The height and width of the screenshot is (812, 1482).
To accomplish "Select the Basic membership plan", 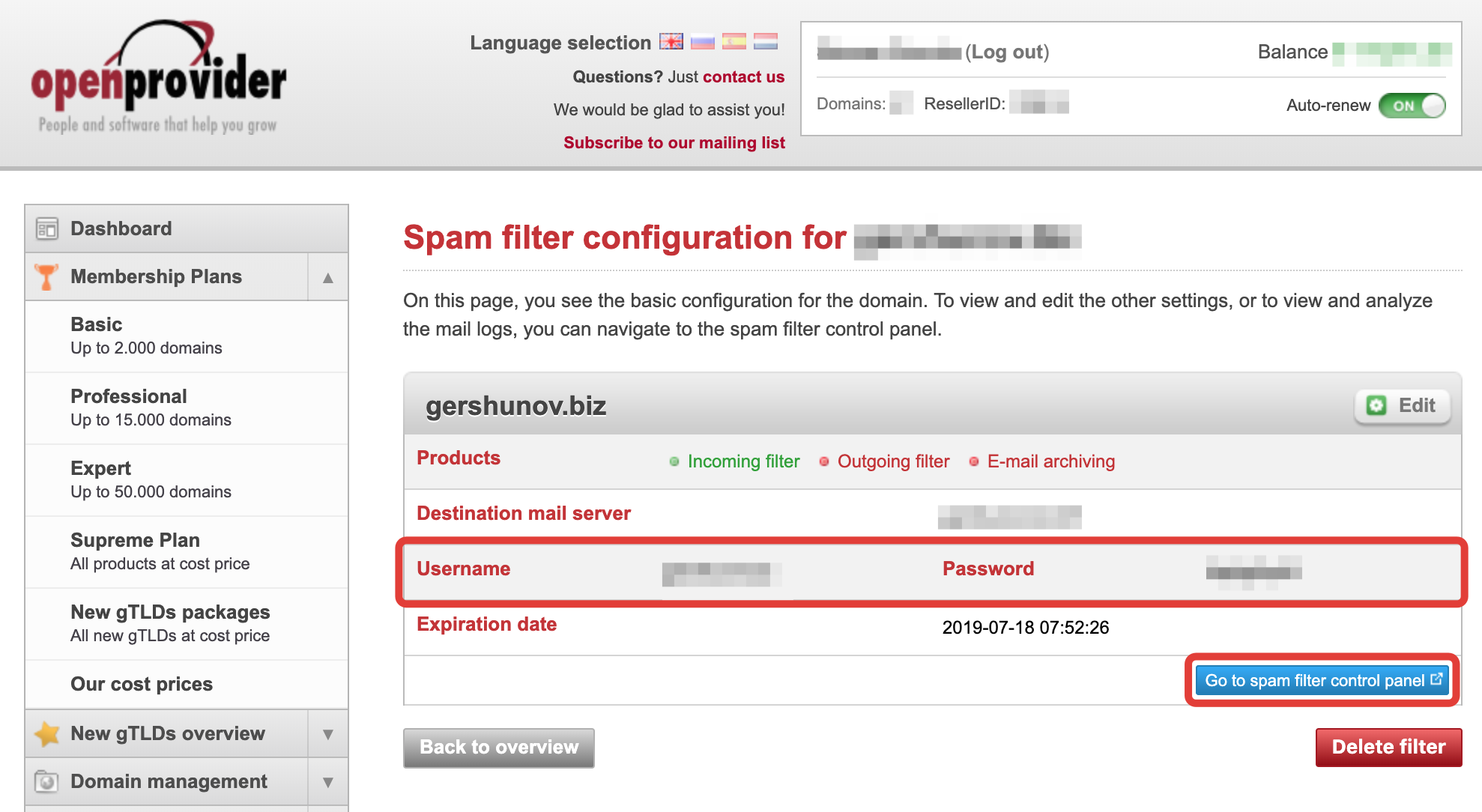I will (187, 336).
